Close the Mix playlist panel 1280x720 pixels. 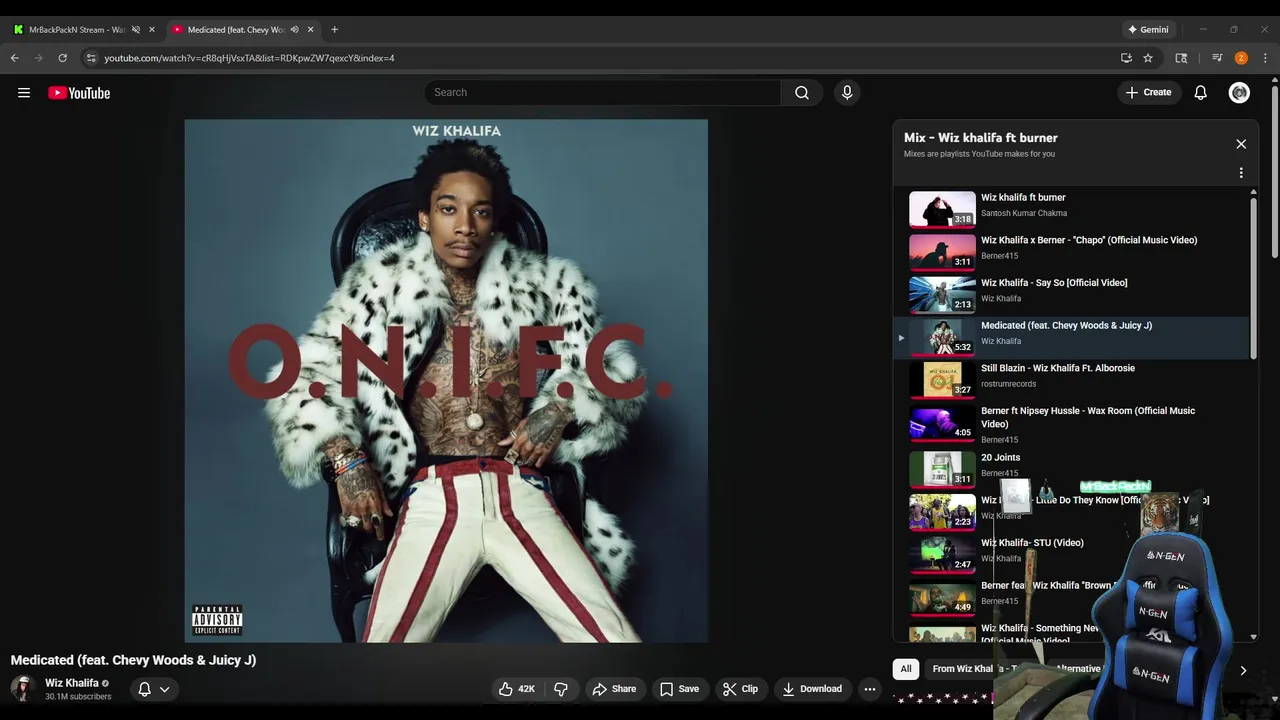coord(1241,144)
